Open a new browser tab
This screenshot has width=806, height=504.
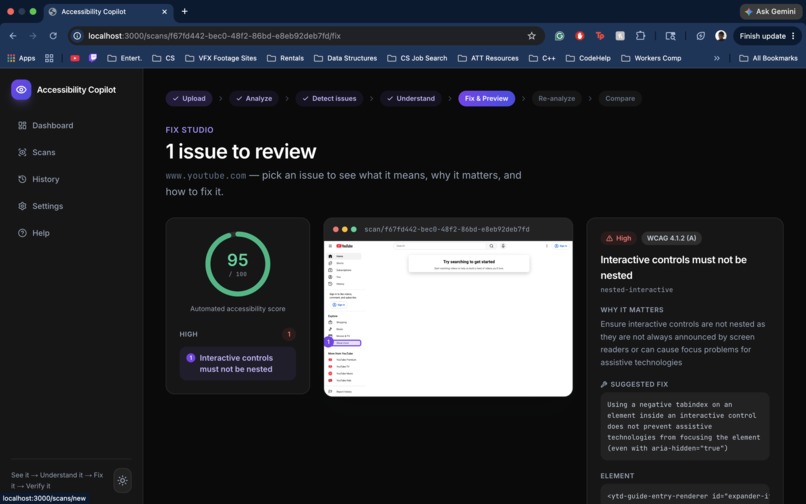coord(185,11)
